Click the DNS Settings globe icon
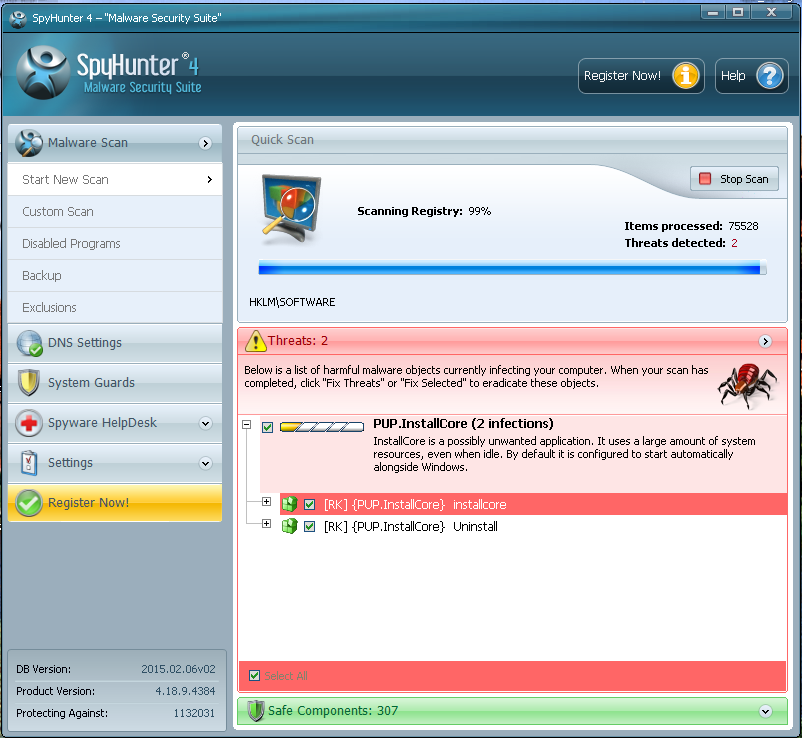Image resolution: width=802 pixels, height=738 pixels. (x=29, y=343)
